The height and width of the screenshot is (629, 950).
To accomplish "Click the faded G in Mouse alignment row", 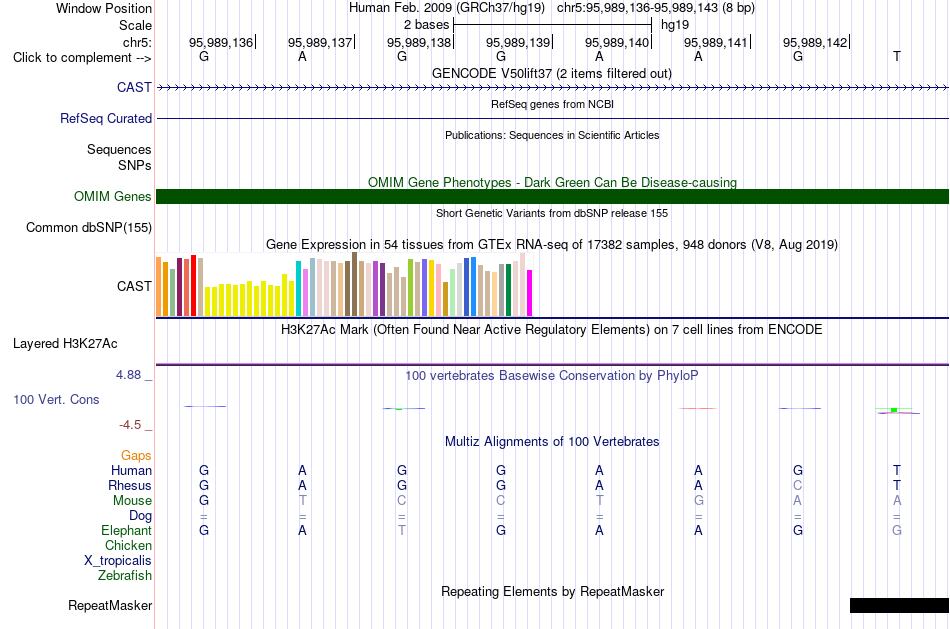I will pyautogui.click(x=699, y=501).
